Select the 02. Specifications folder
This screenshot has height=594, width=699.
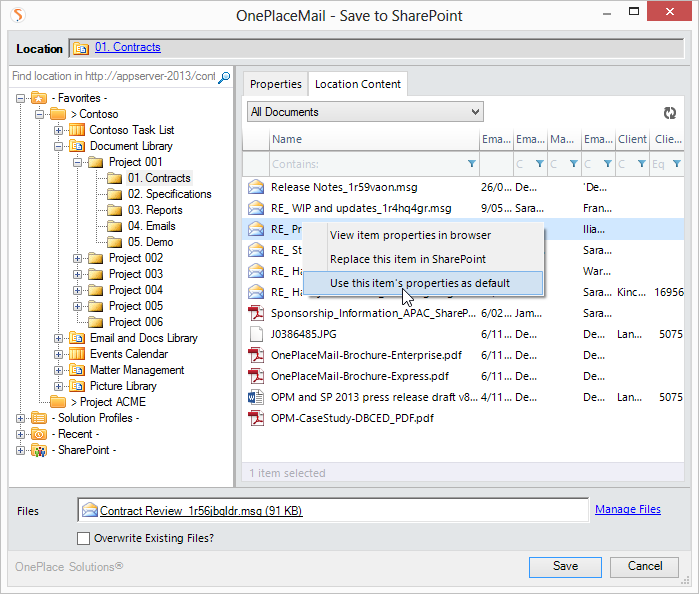(169, 194)
